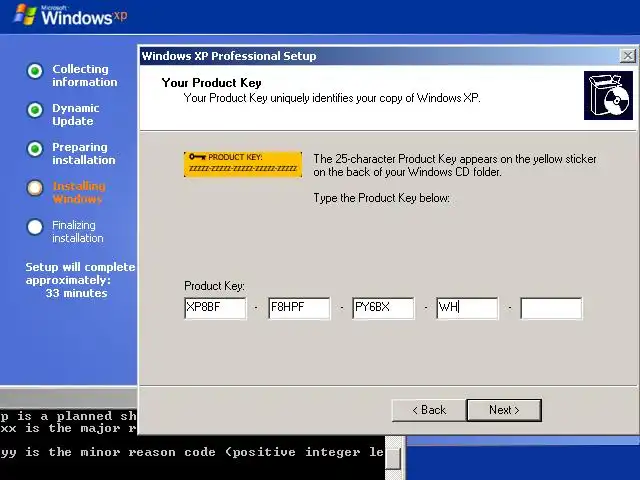This screenshot has width=640, height=480.
Task: Click the console line 'yy is the minor reason code'
Action: tap(192, 452)
